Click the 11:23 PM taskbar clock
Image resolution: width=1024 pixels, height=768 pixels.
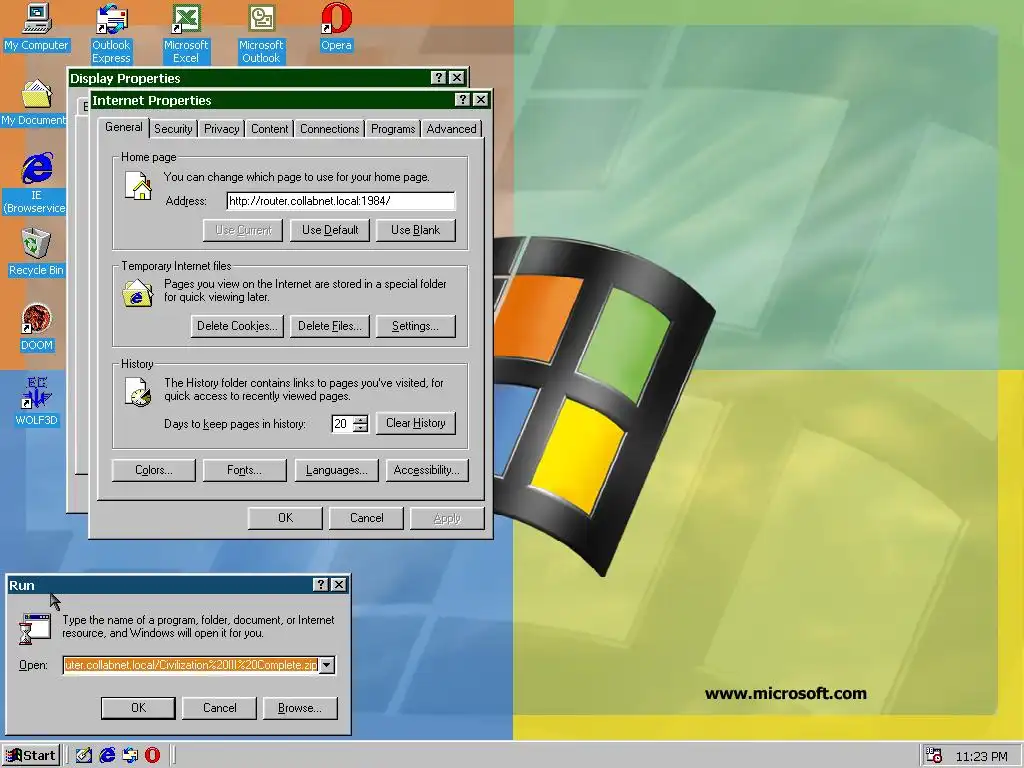(982, 756)
